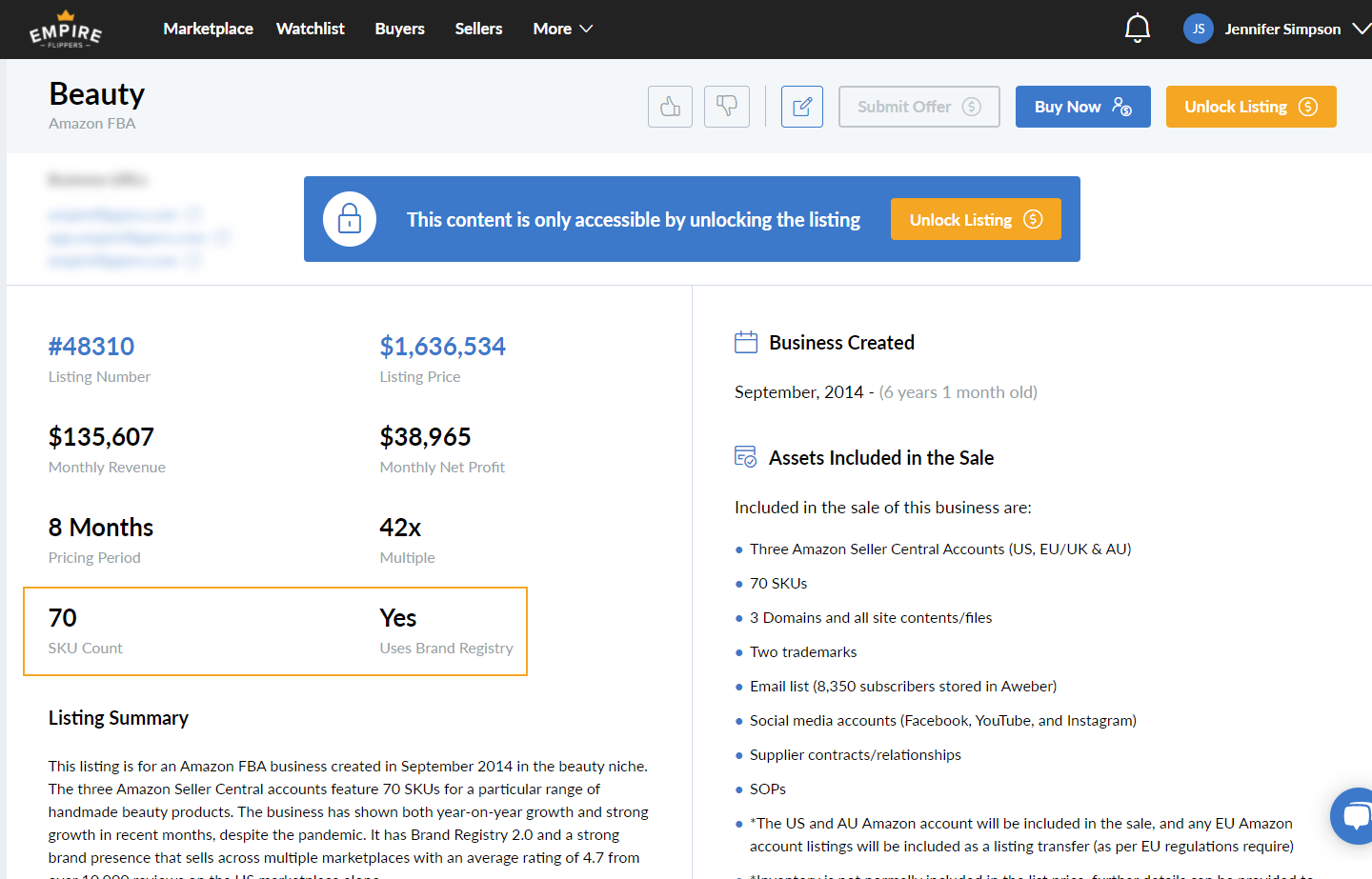Expand the More dropdown menu

(563, 29)
